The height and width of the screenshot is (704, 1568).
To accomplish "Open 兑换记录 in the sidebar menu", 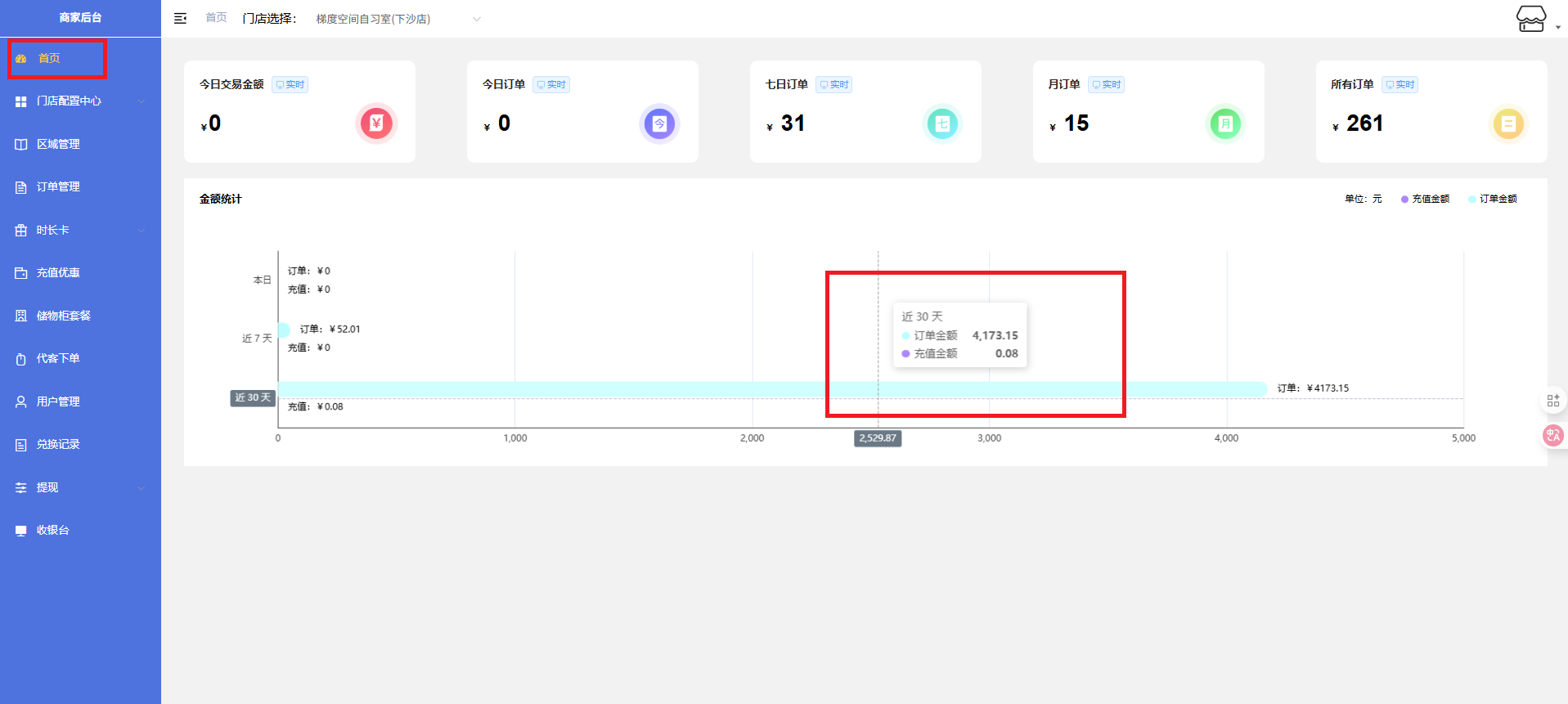I will tap(80, 445).
